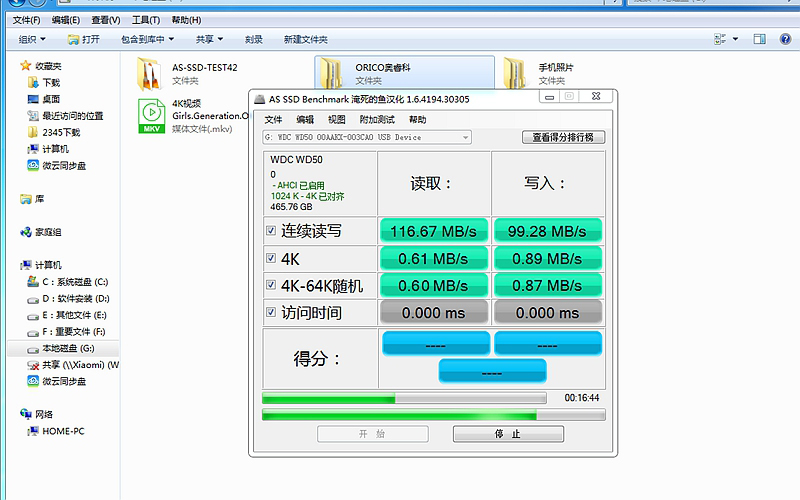800x500 pixels.
Task: Click the help question mark icon
Action: click(785, 39)
